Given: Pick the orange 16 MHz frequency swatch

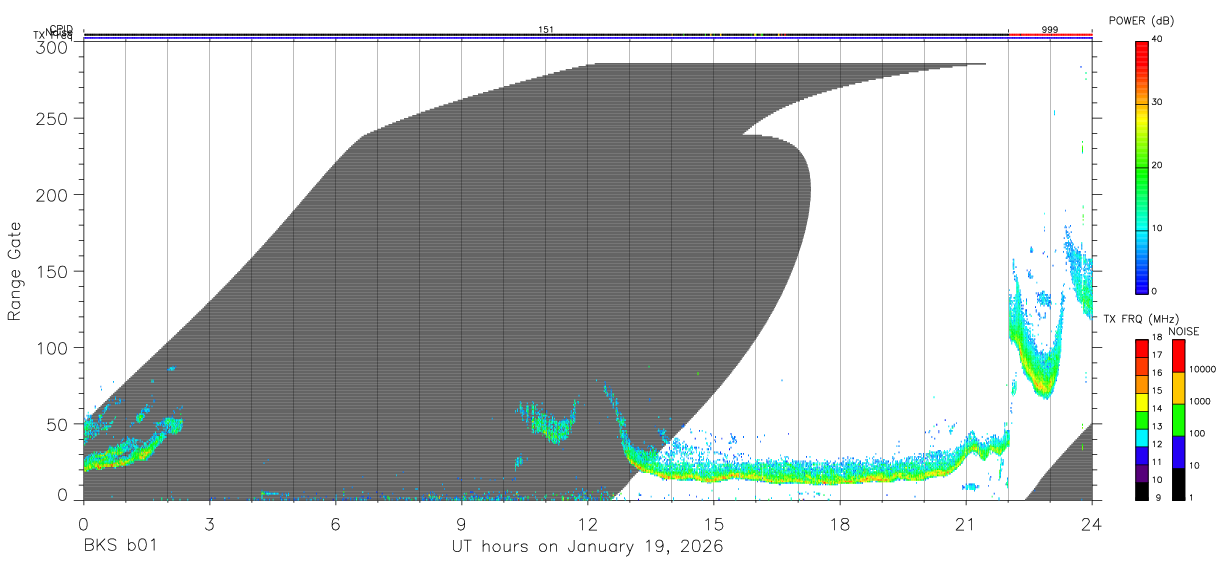Looking at the screenshot, I should coord(1142,384).
